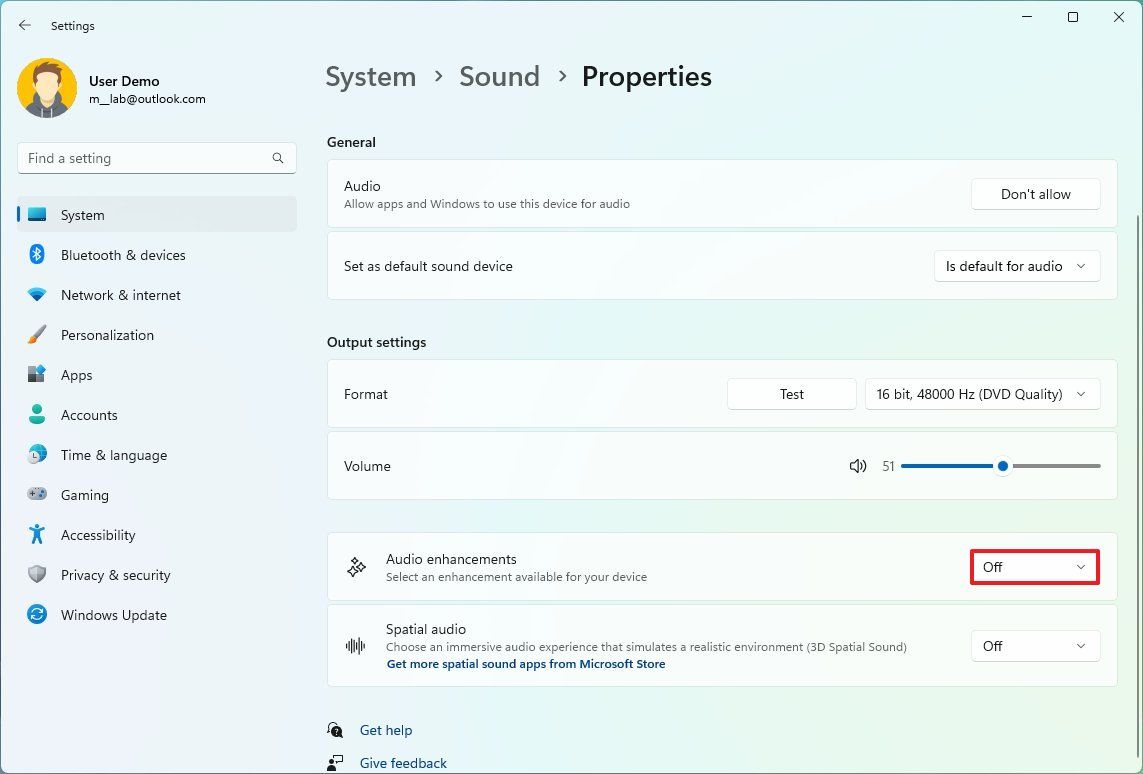
Task: Click the Audio enhancements sparkle icon
Action: [355, 567]
